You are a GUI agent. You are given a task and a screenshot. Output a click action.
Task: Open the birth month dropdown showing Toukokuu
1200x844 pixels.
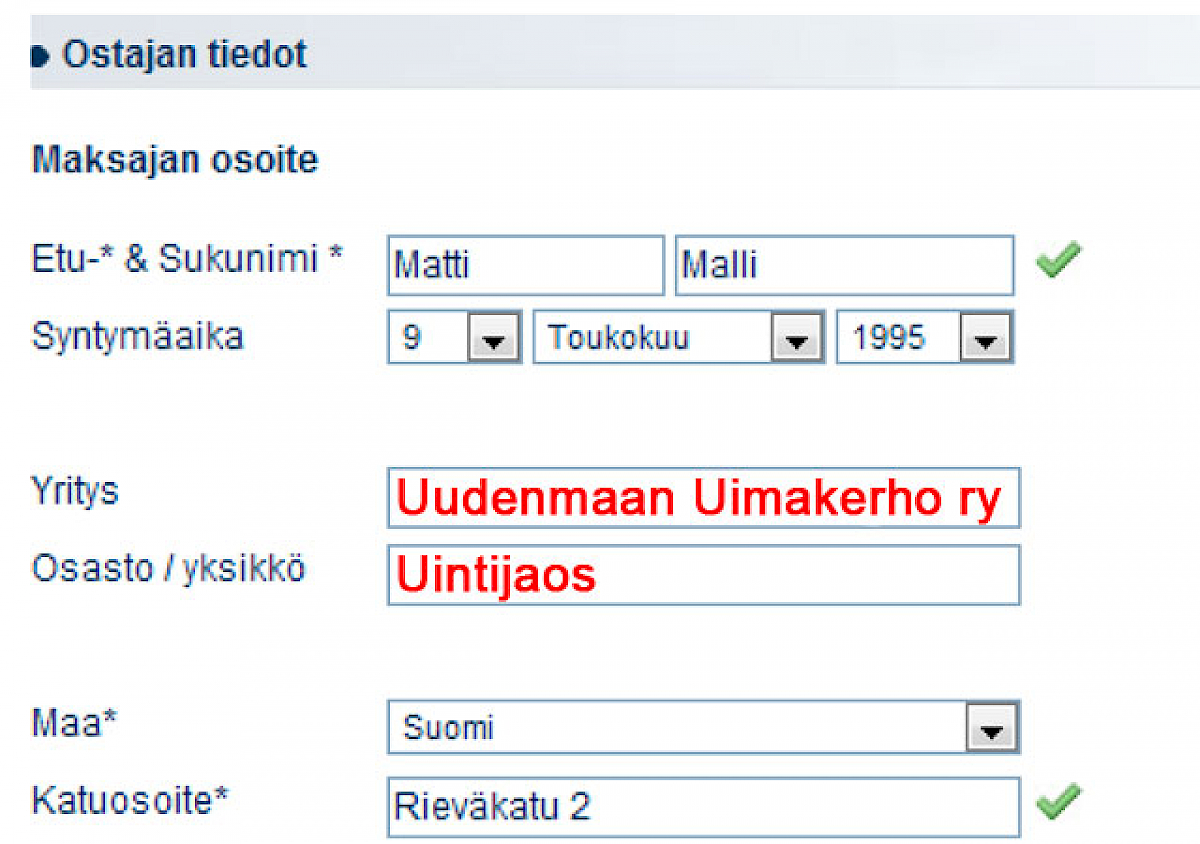tap(678, 337)
